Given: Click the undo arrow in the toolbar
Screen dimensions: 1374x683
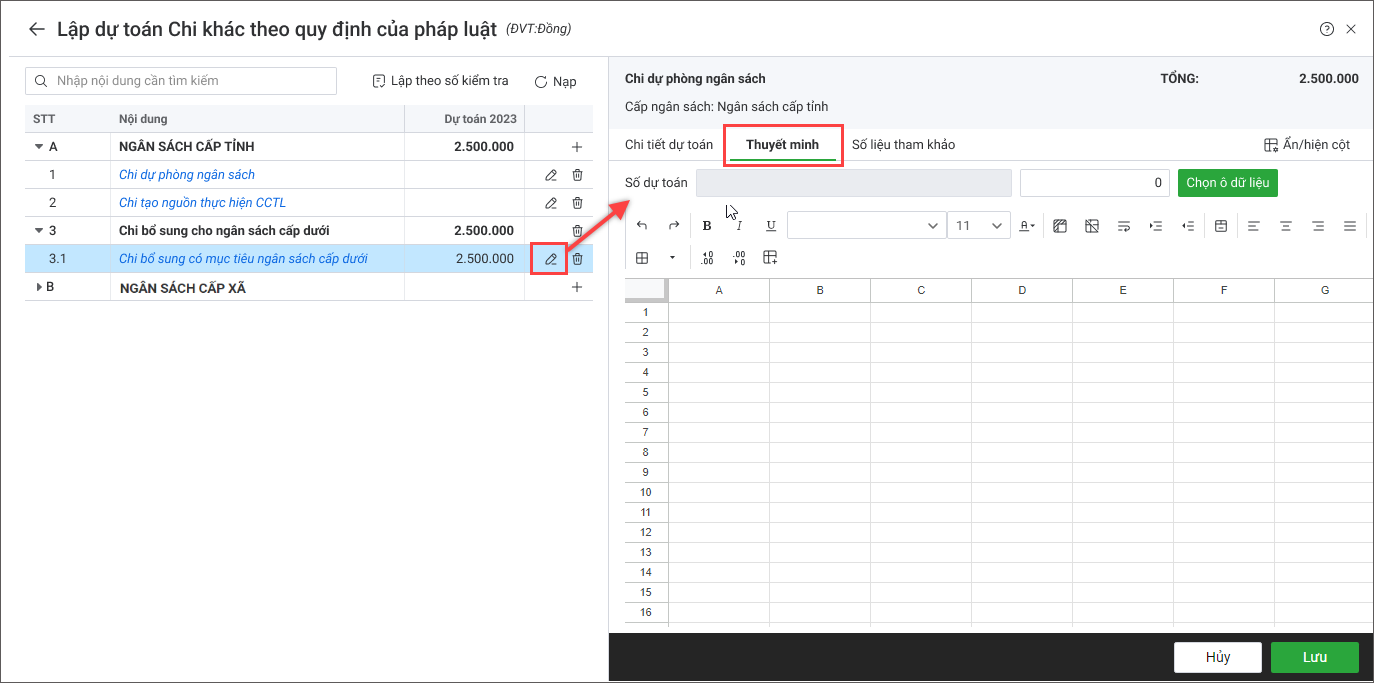Looking at the screenshot, I should 642,226.
